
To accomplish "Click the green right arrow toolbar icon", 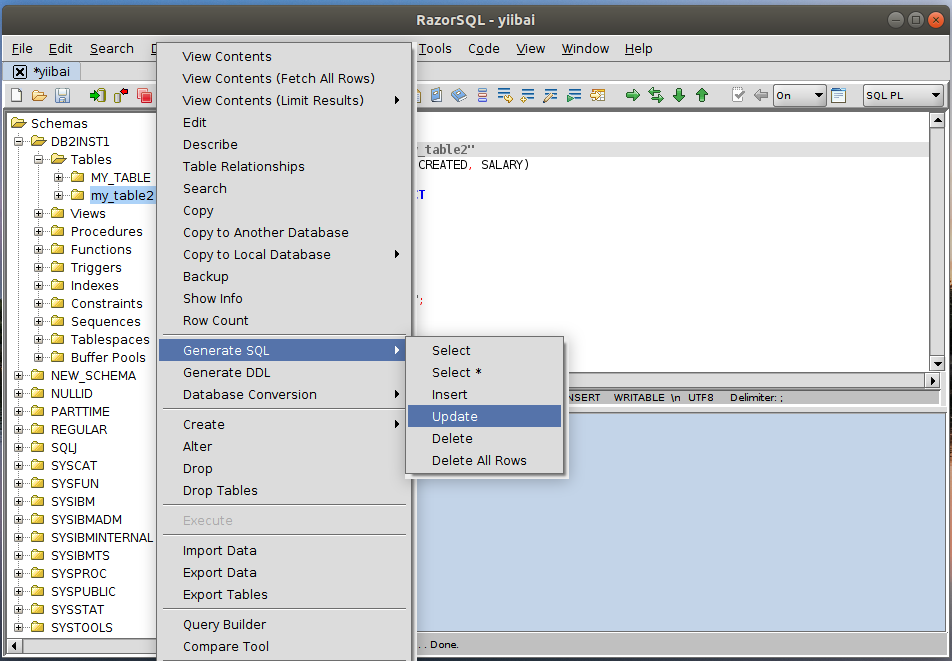I will tap(633, 95).
